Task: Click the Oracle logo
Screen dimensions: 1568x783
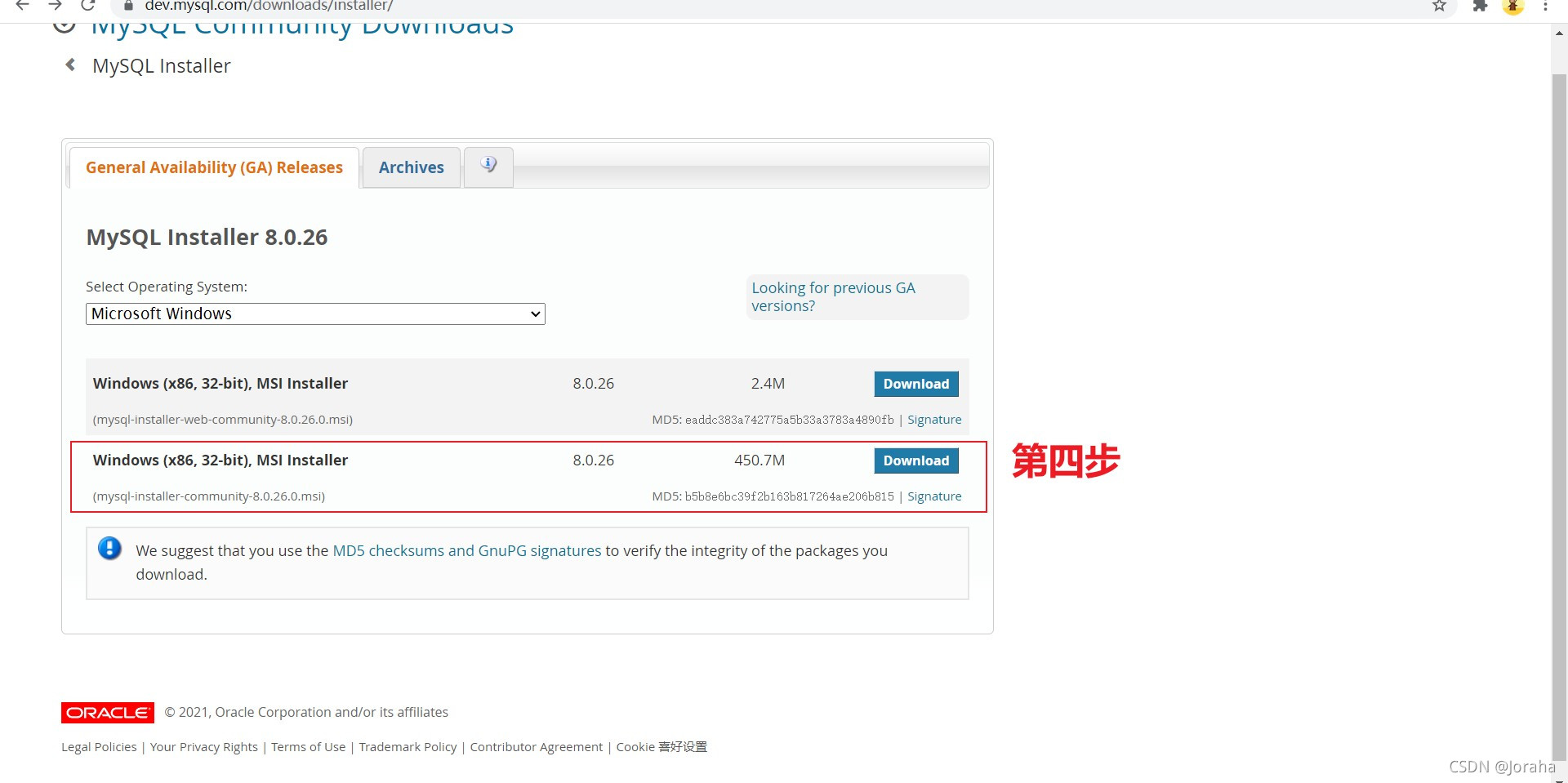Action: pyautogui.click(x=107, y=713)
